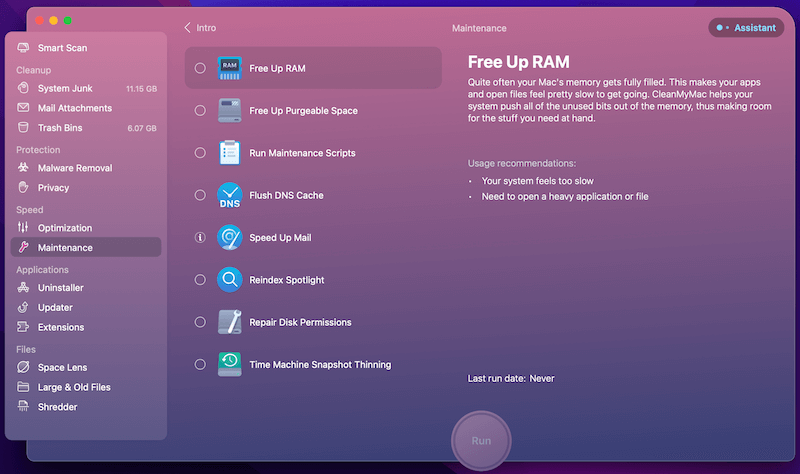The width and height of the screenshot is (800, 474).
Task: Click the Shredder sidebar icon
Action: [23, 406]
